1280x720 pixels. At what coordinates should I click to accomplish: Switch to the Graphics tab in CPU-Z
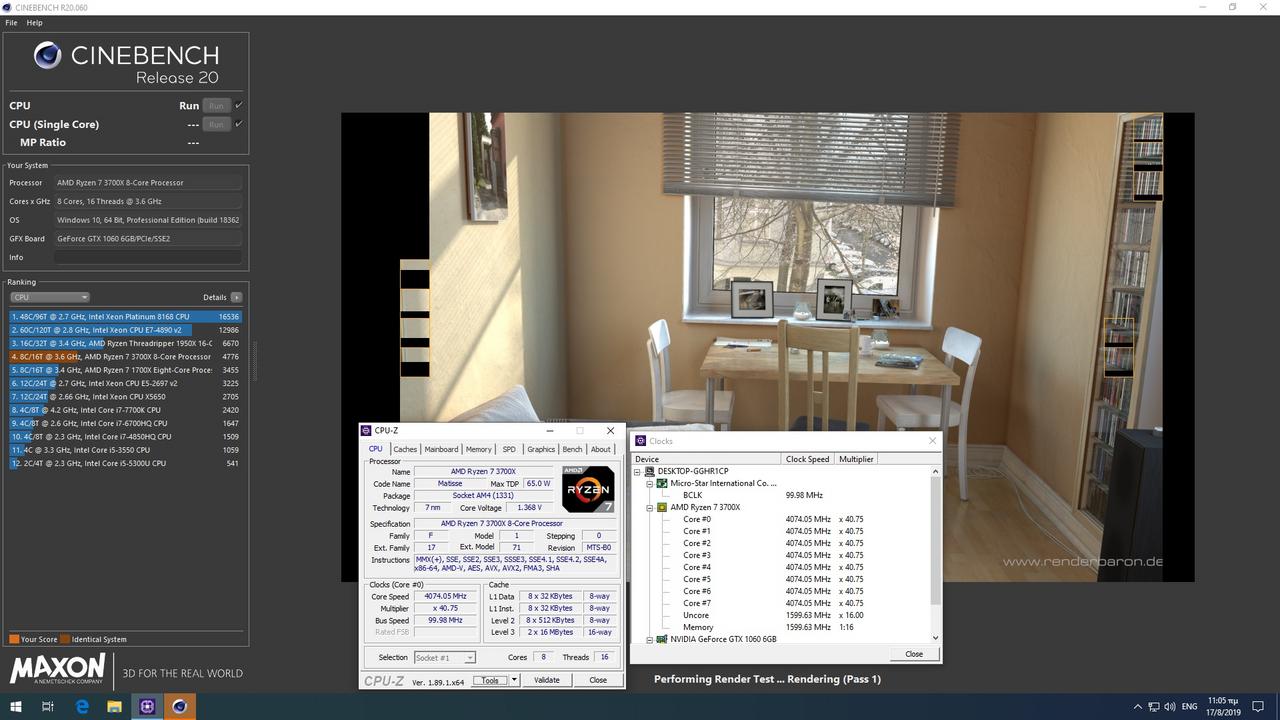(541, 449)
